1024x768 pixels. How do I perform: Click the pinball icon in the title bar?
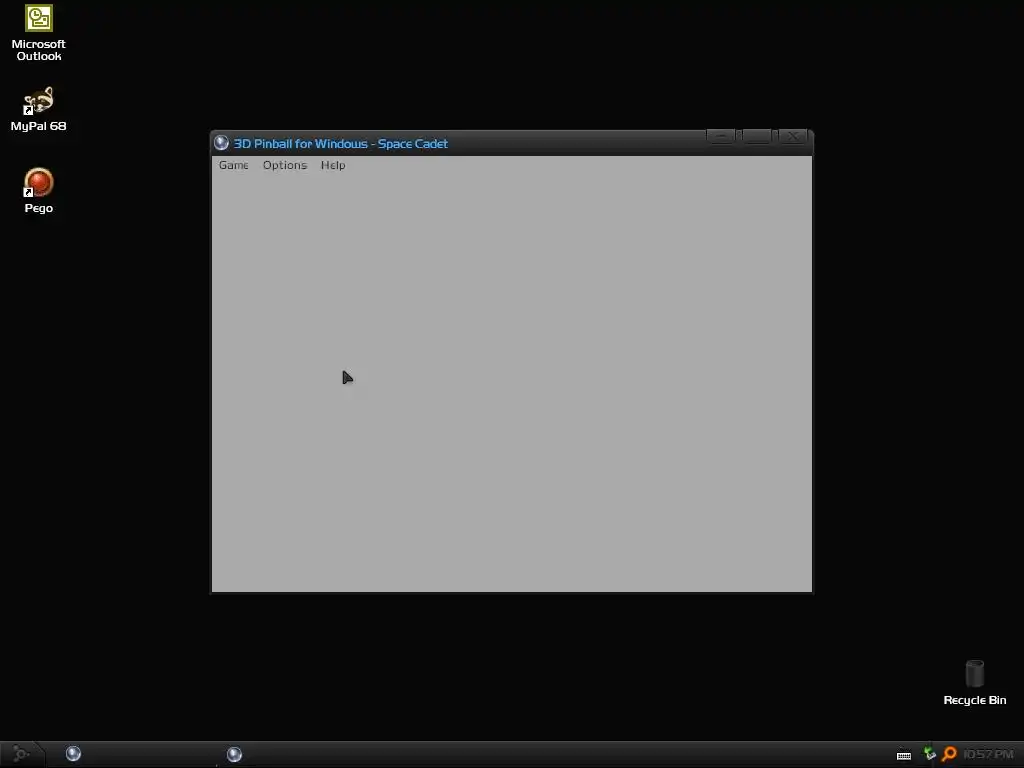point(221,143)
